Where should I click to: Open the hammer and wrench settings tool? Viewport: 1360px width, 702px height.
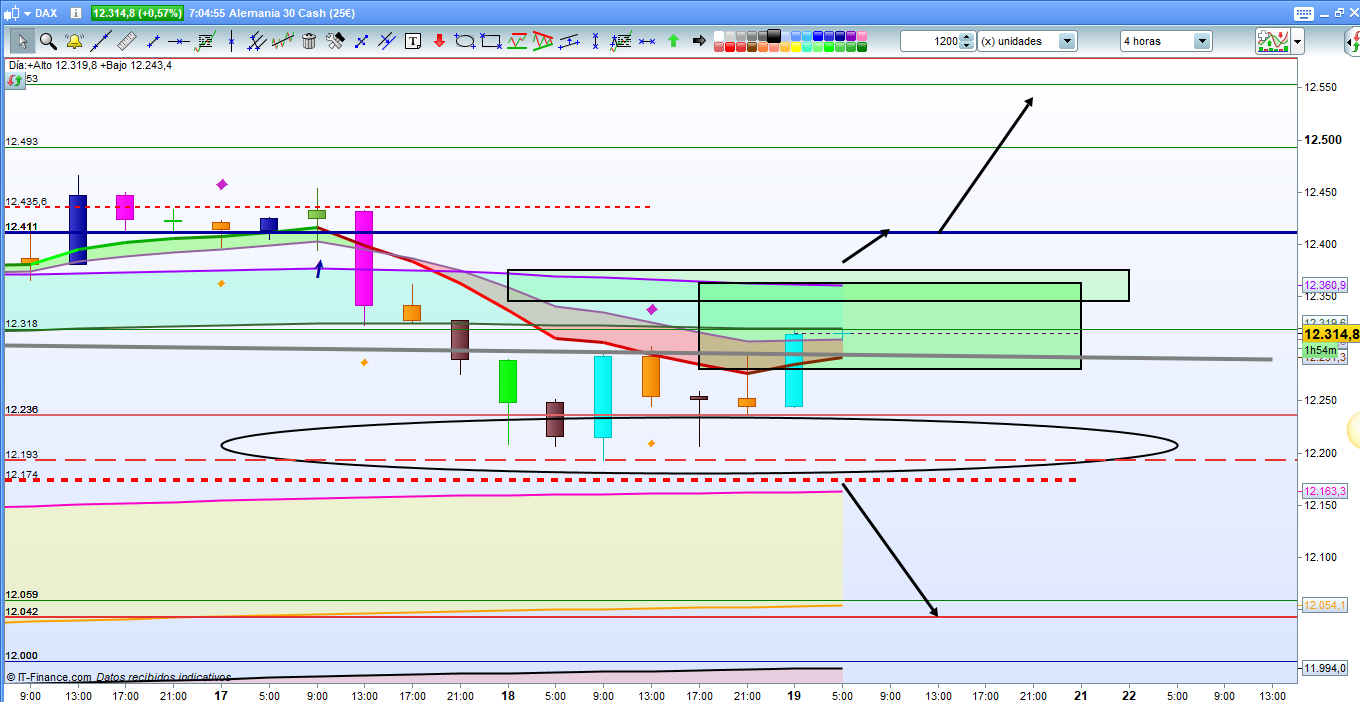(335, 41)
